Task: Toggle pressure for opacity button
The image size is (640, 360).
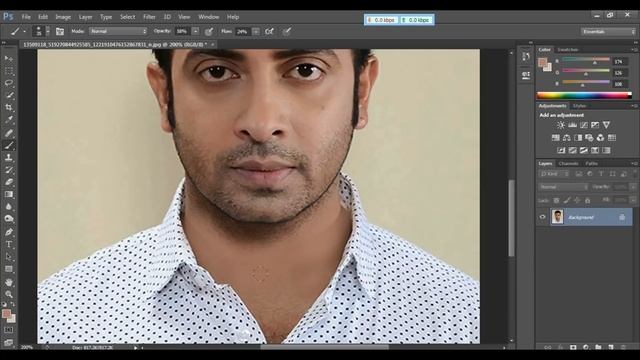Action: (209, 31)
